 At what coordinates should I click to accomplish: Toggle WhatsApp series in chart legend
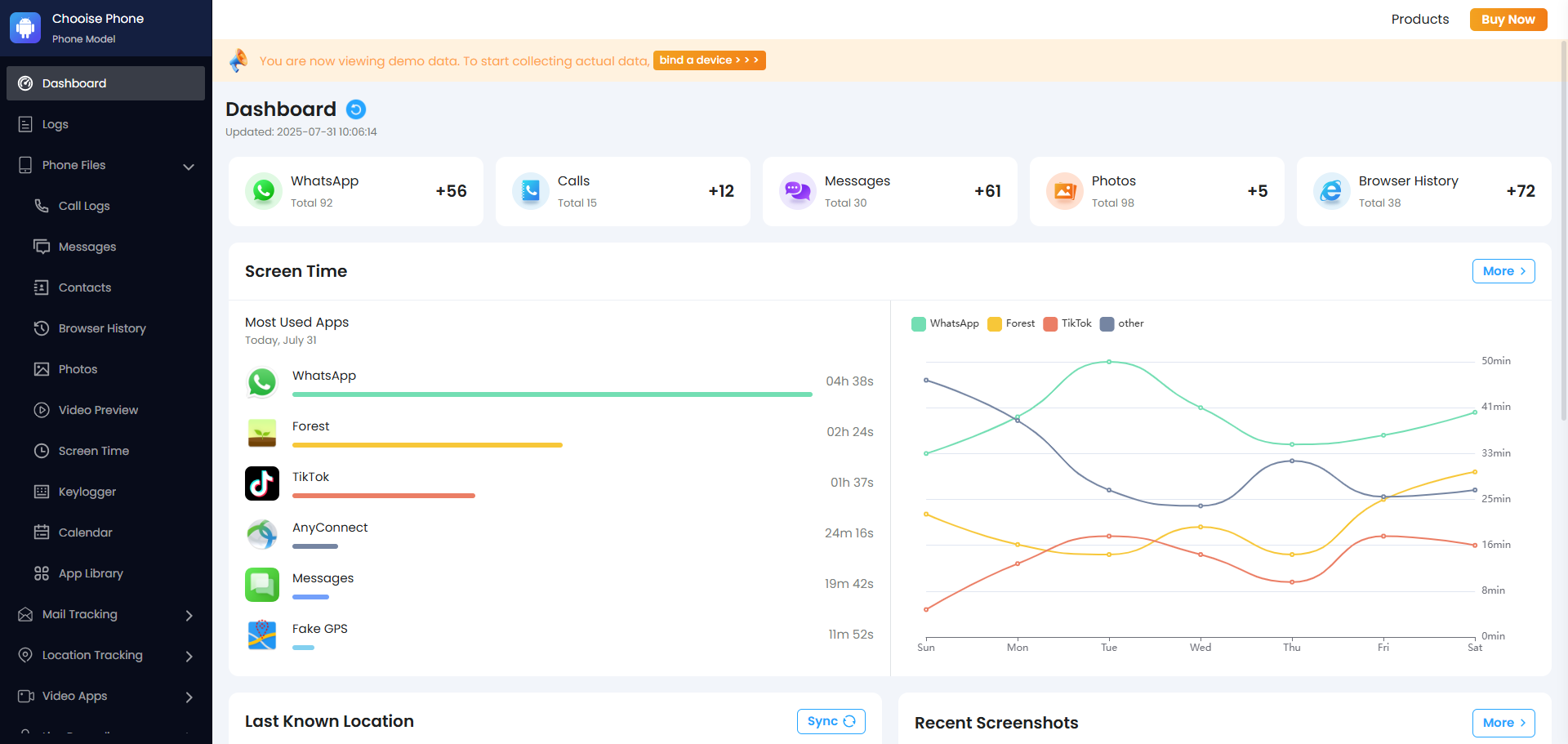click(x=945, y=323)
